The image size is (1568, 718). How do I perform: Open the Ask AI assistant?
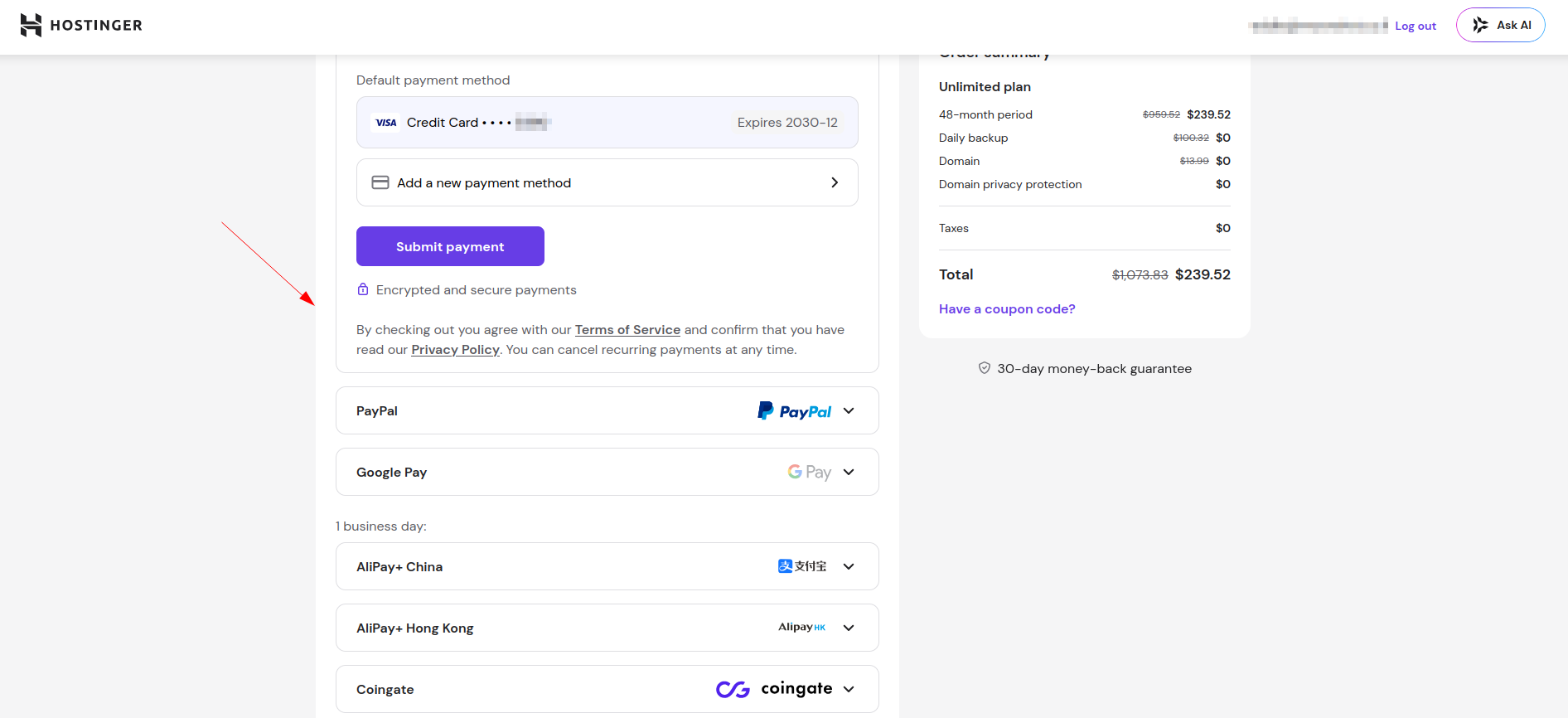click(x=1500, y=25)
